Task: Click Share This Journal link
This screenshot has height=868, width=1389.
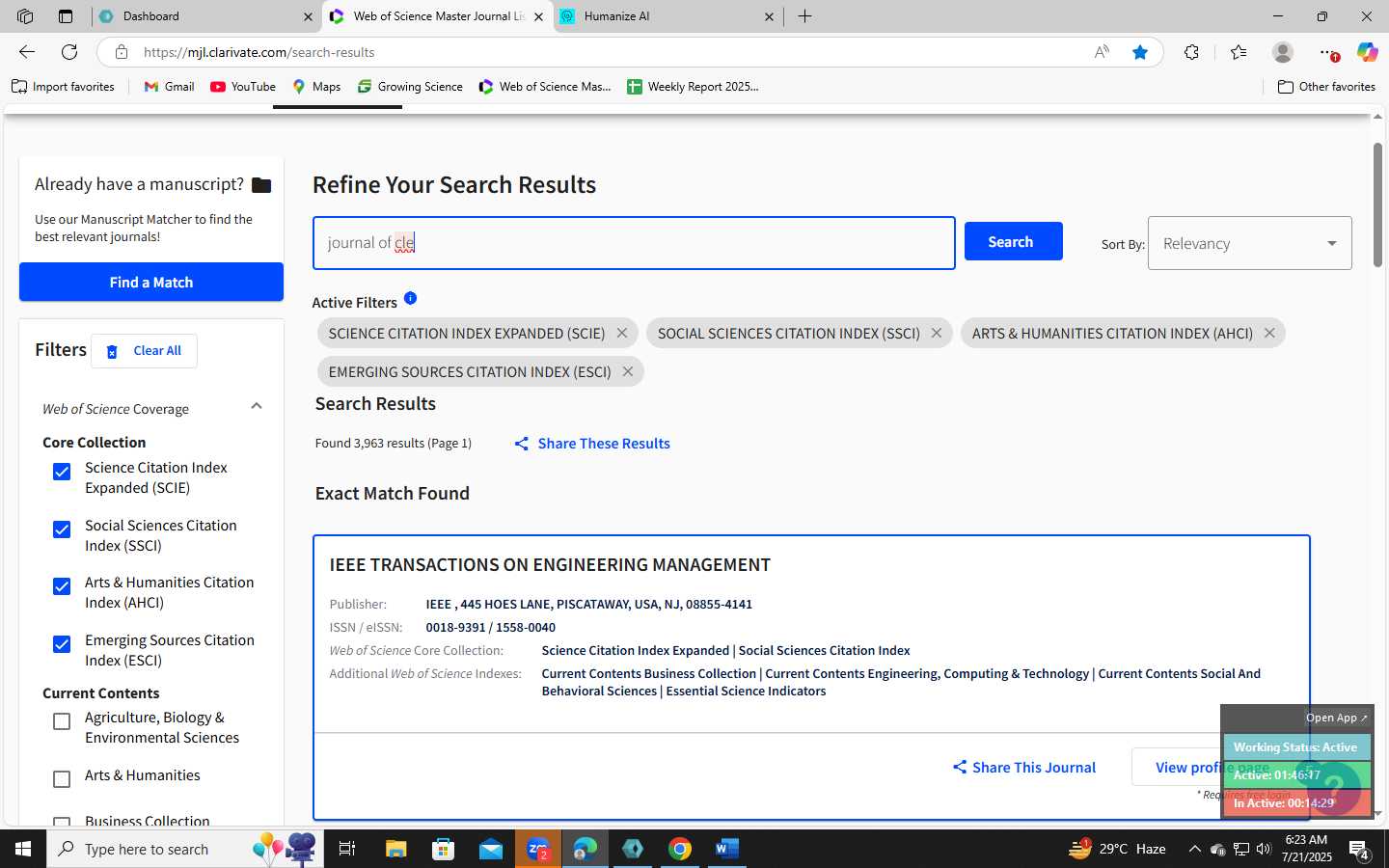Action: pos(1024,768)
